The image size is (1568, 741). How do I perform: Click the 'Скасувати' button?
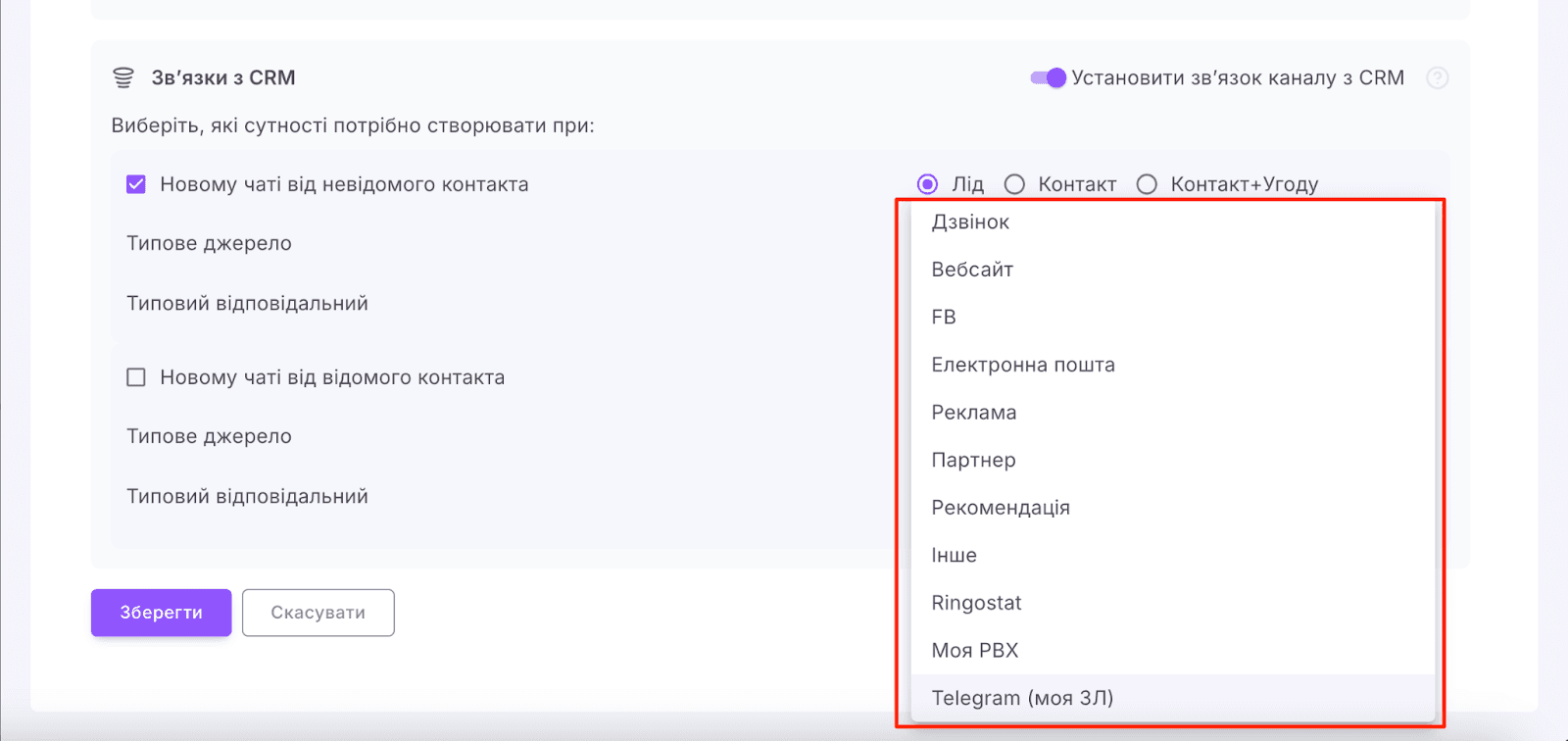point(318,612)
